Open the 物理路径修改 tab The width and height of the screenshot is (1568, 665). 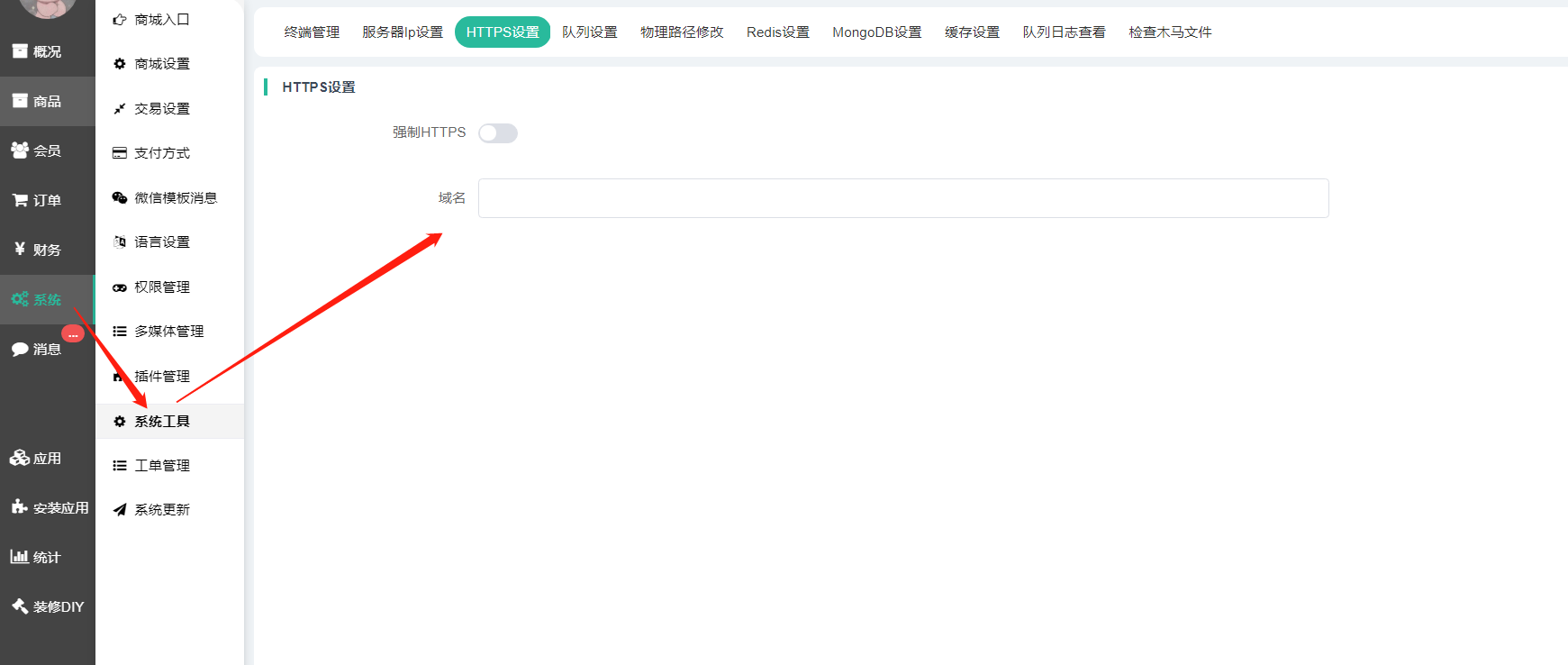coord(682,32)
